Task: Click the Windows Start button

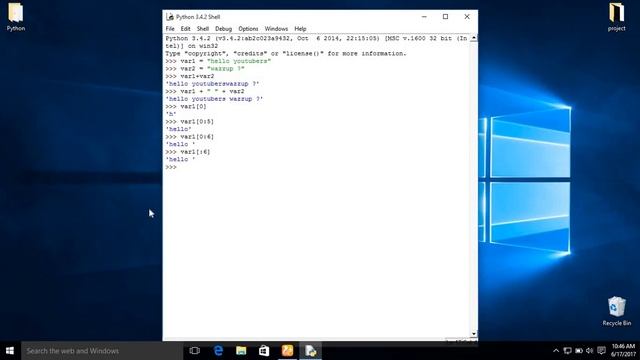Action: coord(10,351)
